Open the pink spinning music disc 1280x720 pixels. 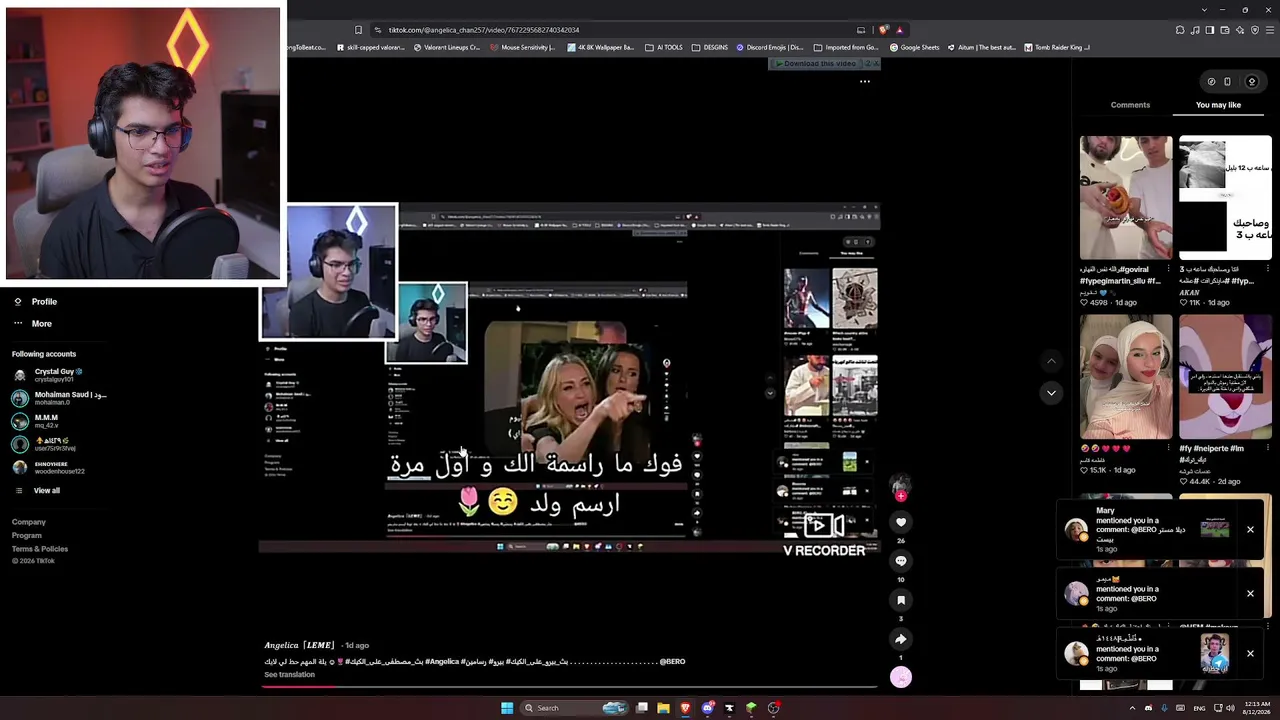click(x=901, y=677)
